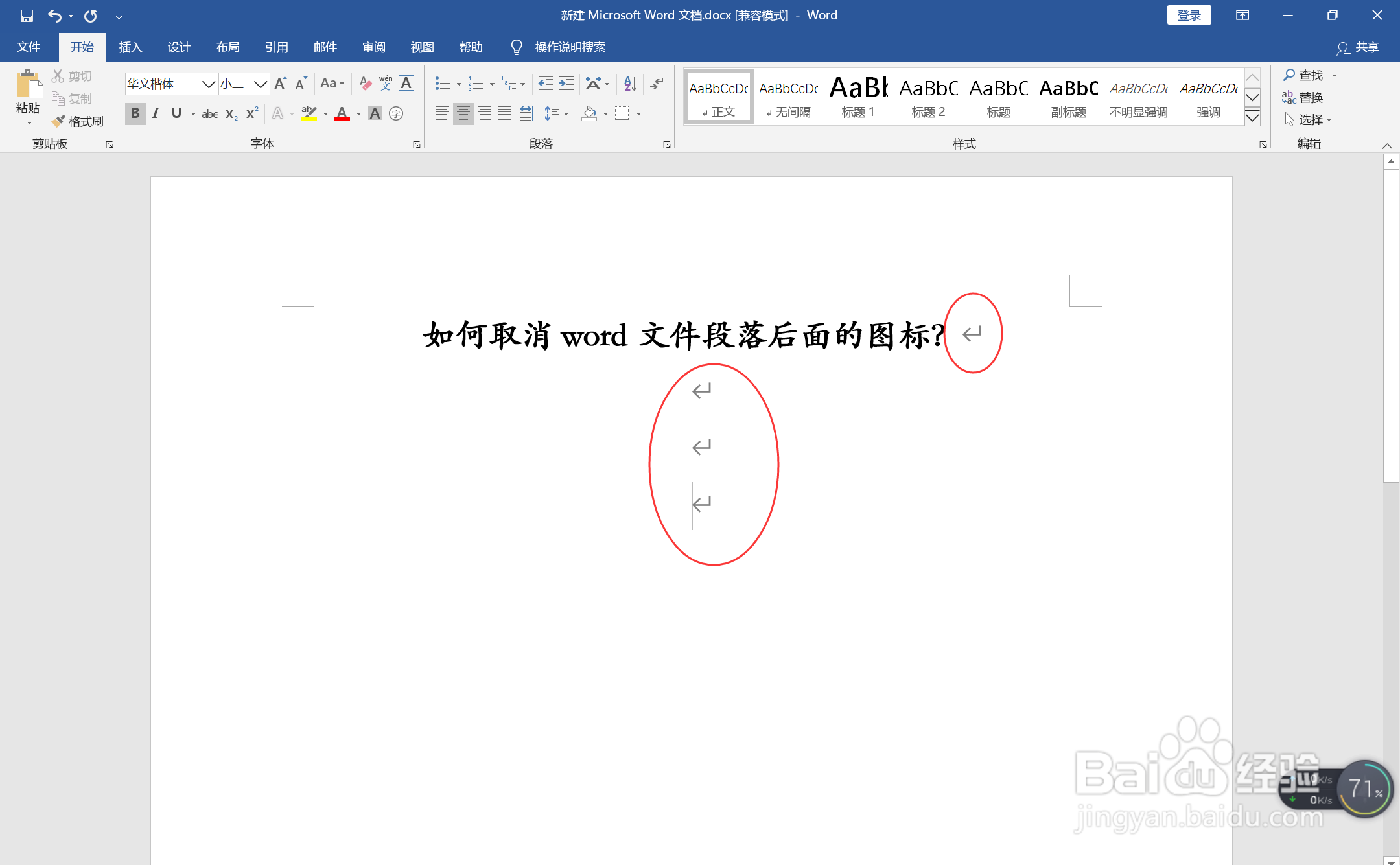Toggle Underline formatting

pos(176,114)
